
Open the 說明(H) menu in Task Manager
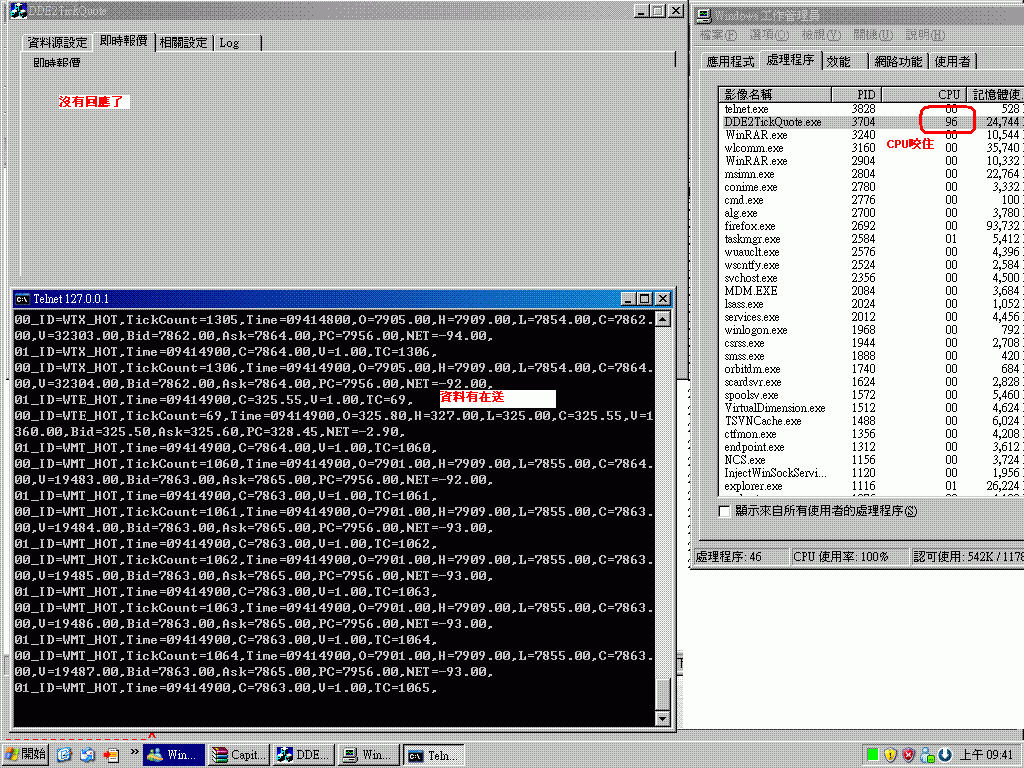(925, 35)
